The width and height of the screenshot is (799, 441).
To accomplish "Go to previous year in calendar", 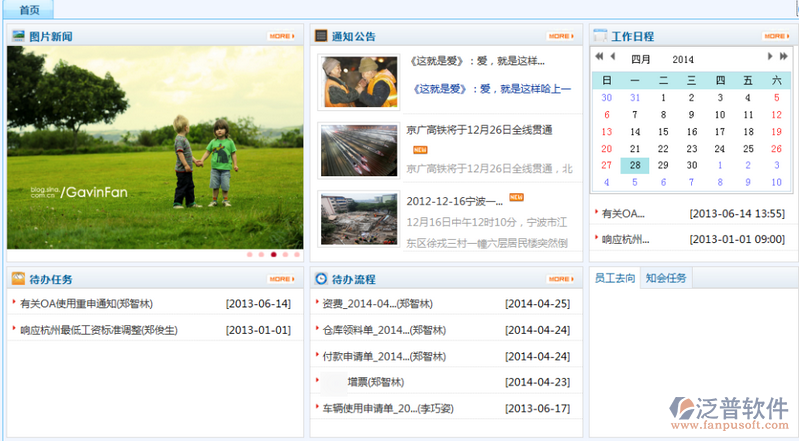I will 599,58.
